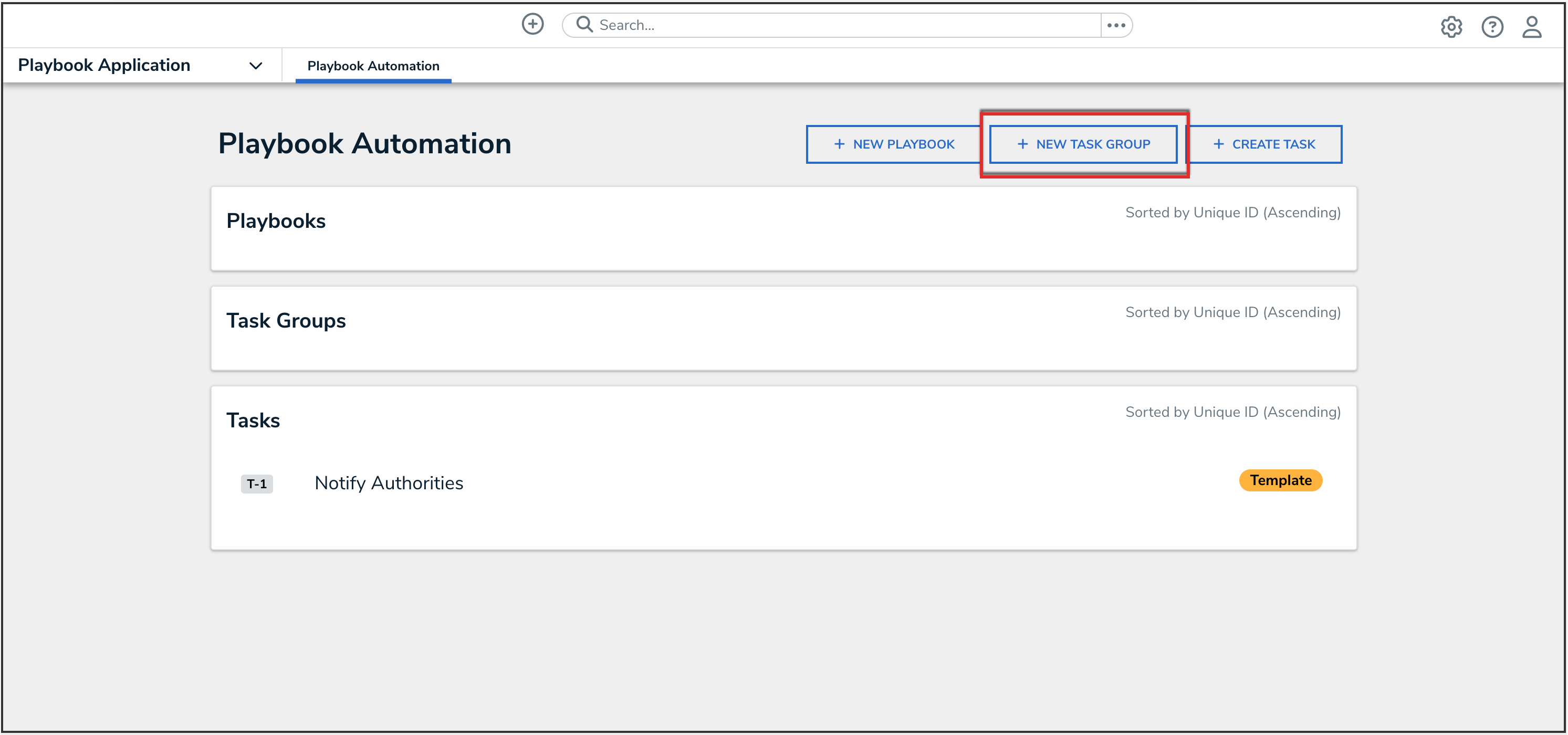The height and width of the screenshot is (735, 1568).
Task: Click the circled plus quick-add icon
Action: [532, 24]
